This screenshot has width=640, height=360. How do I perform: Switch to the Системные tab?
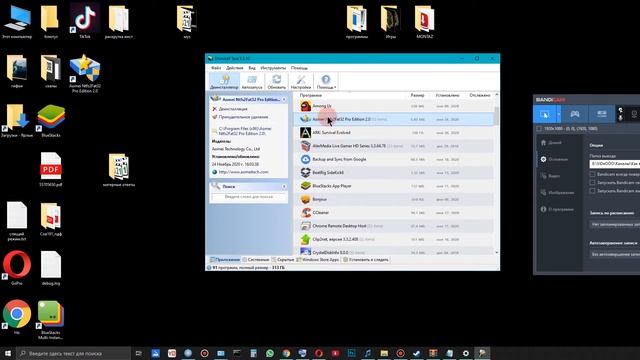point(256,260)
